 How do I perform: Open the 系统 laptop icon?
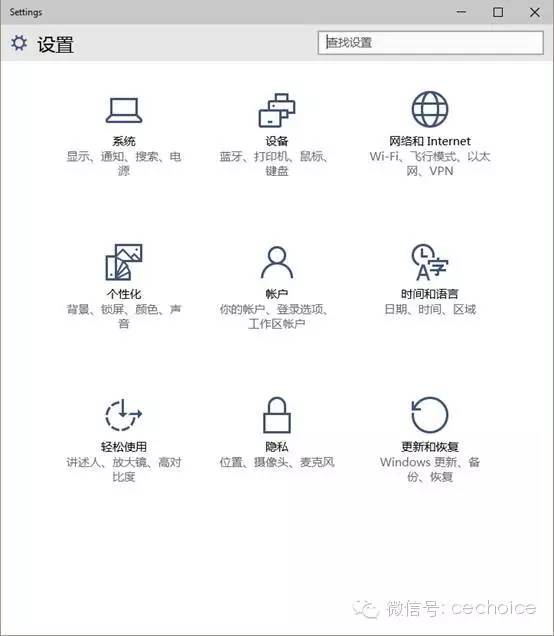pos(124,110)
